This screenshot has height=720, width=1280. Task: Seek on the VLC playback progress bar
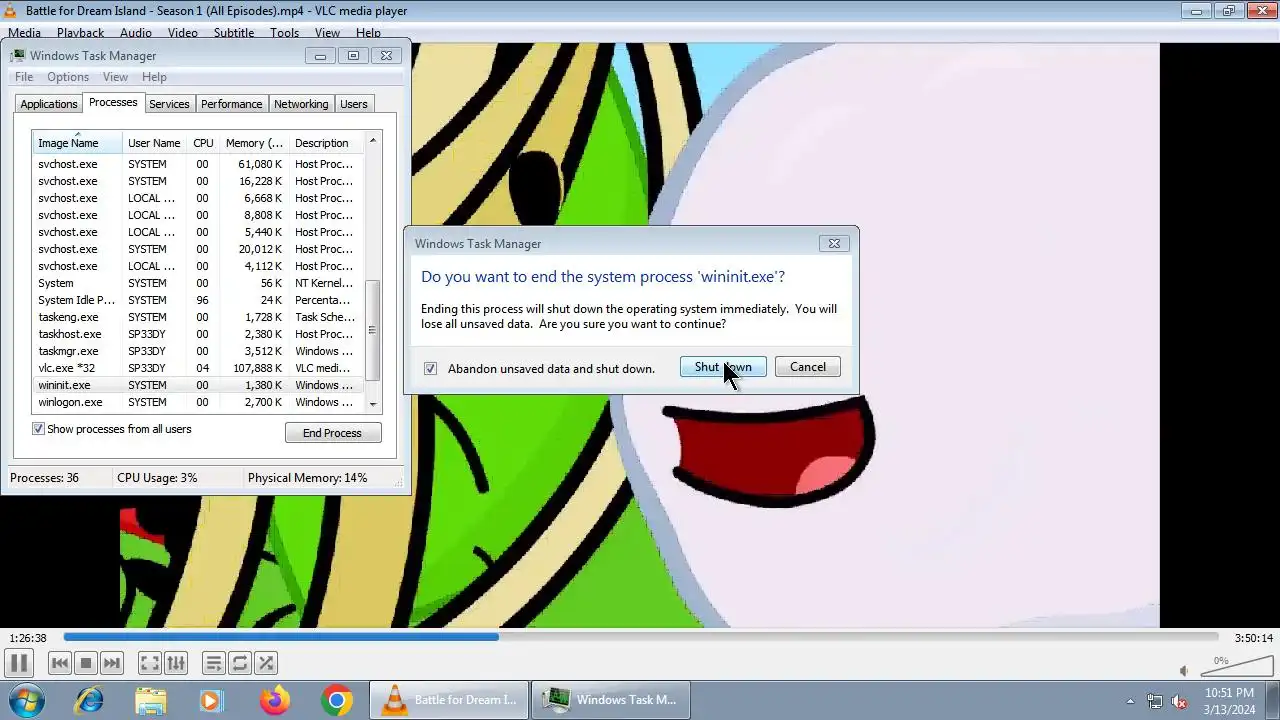pyautogui.click(x=640, y=637)
